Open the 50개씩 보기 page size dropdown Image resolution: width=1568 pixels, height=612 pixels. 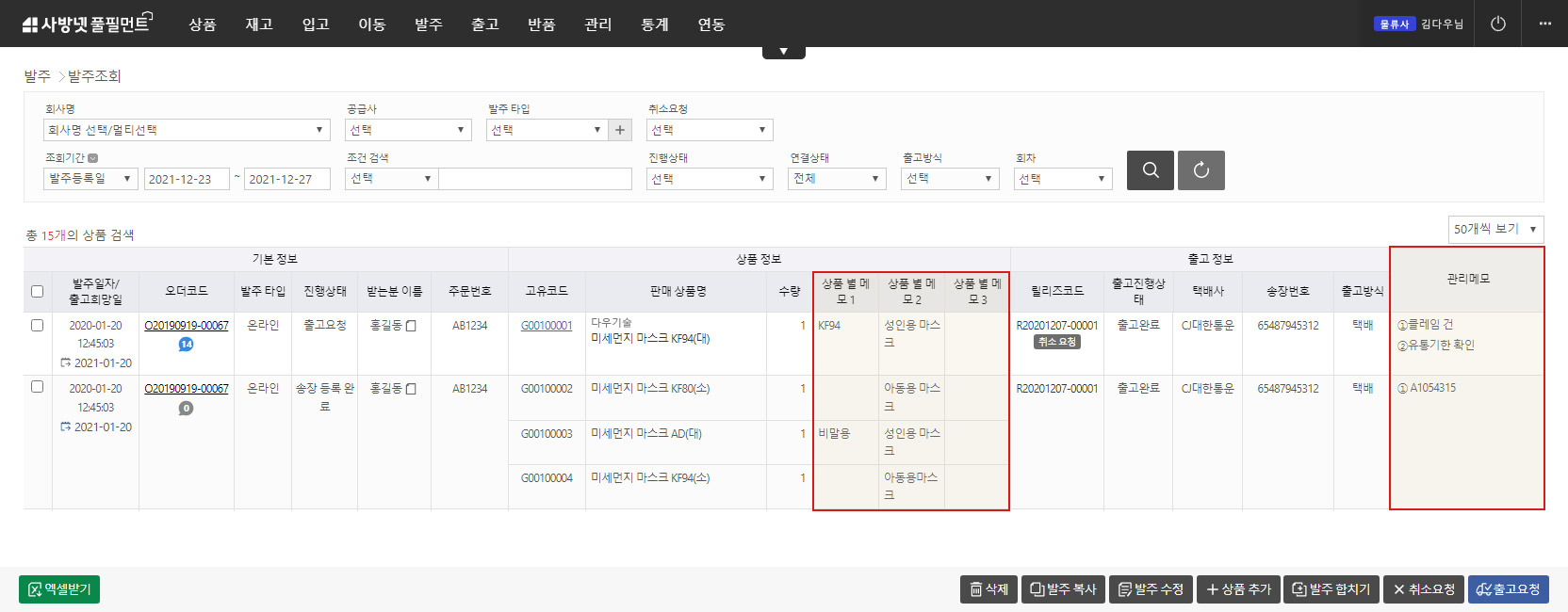1495,229
